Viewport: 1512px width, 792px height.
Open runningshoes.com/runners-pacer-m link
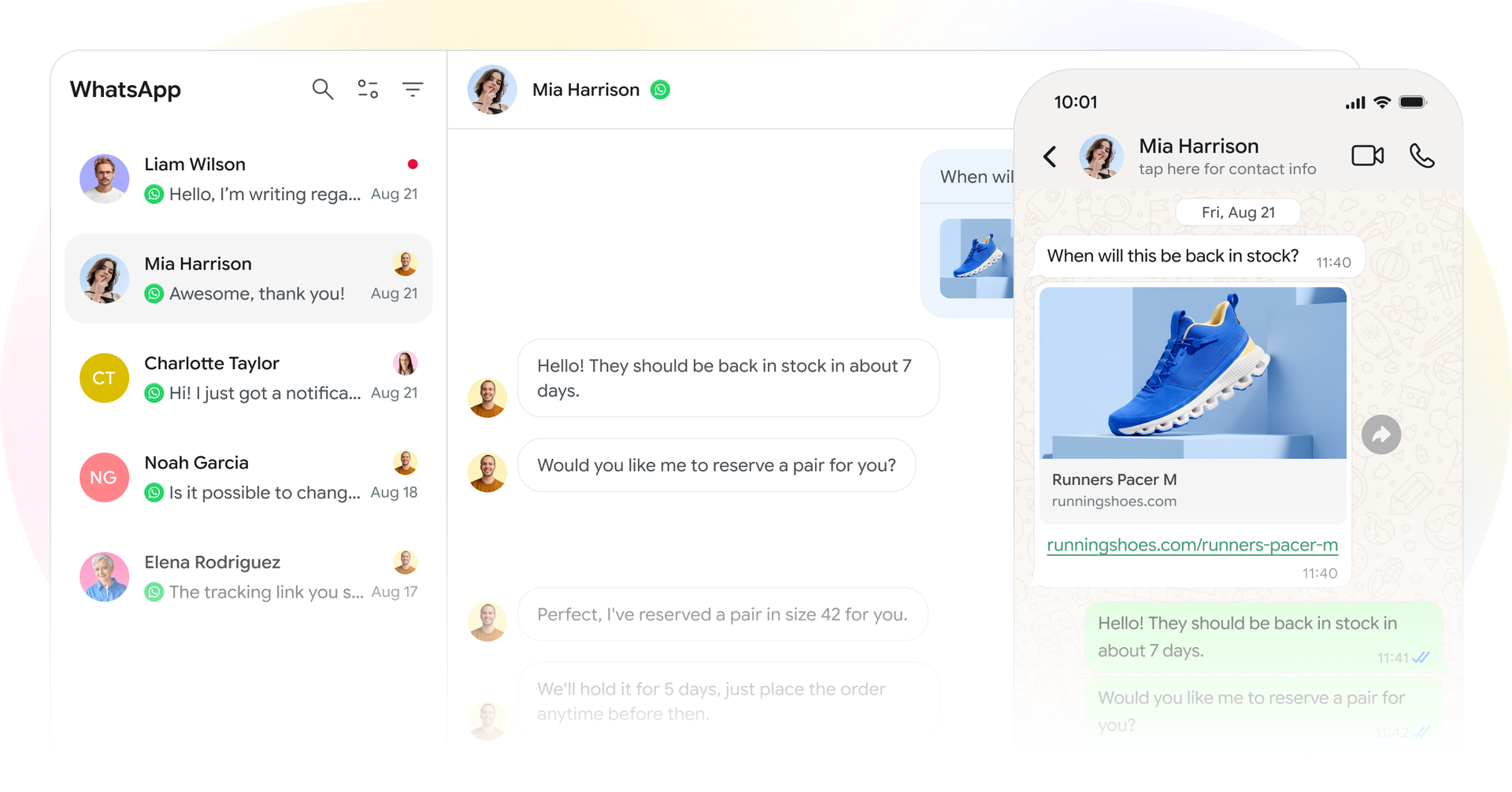point(1192,545)
